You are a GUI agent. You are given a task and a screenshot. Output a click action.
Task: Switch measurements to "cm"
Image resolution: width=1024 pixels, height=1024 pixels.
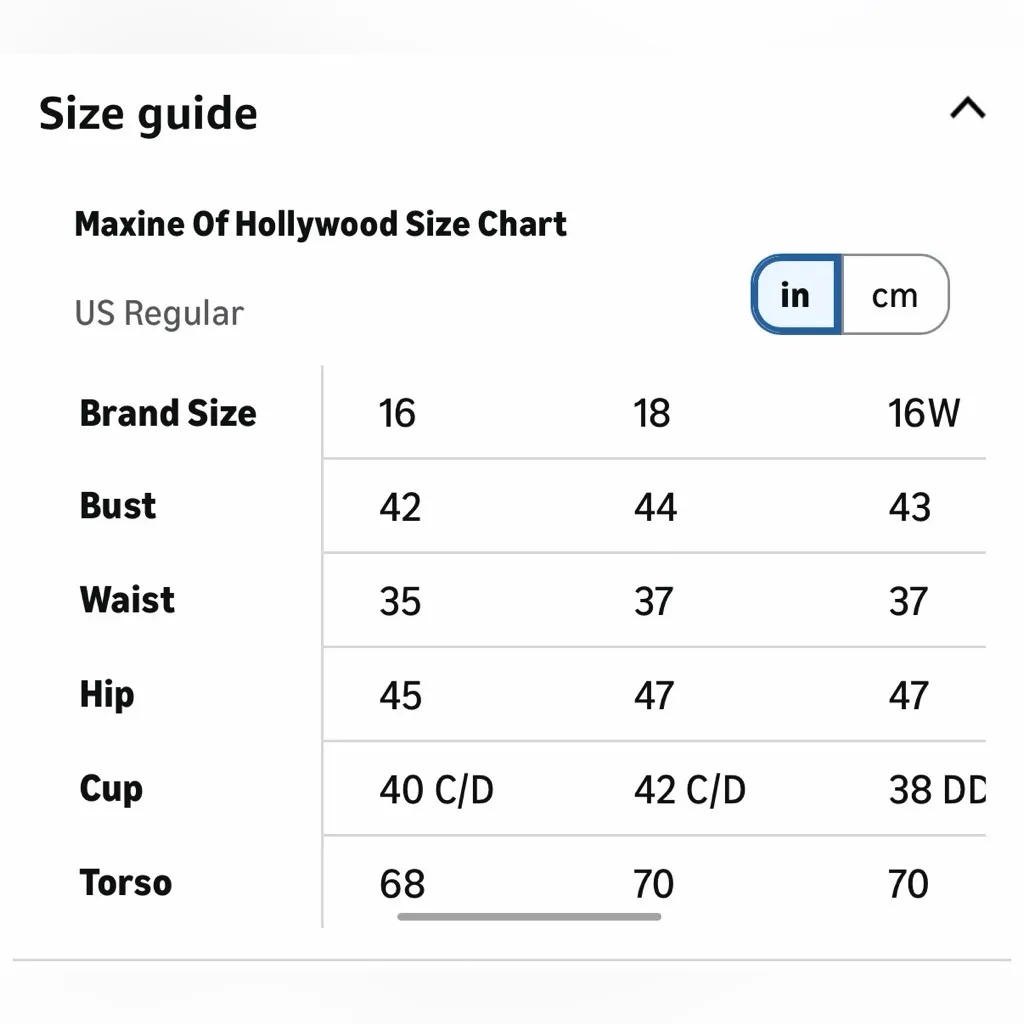(x=894, y=294)
